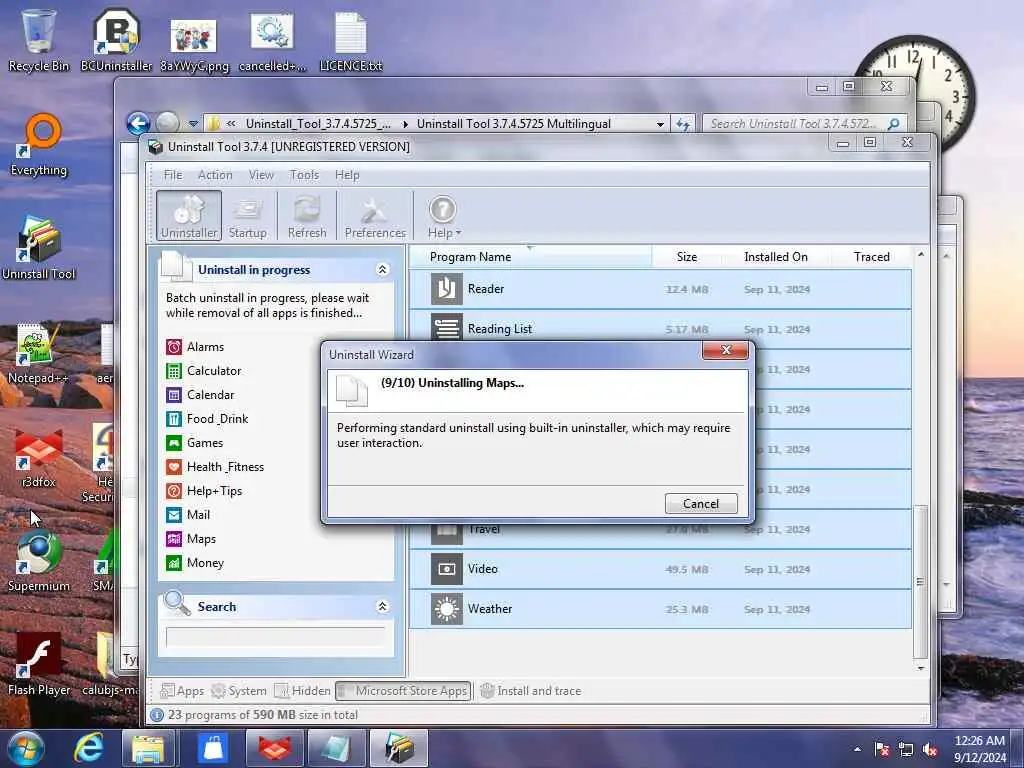Sort by Size column header
1024x768 pixels.
[686, 257]
